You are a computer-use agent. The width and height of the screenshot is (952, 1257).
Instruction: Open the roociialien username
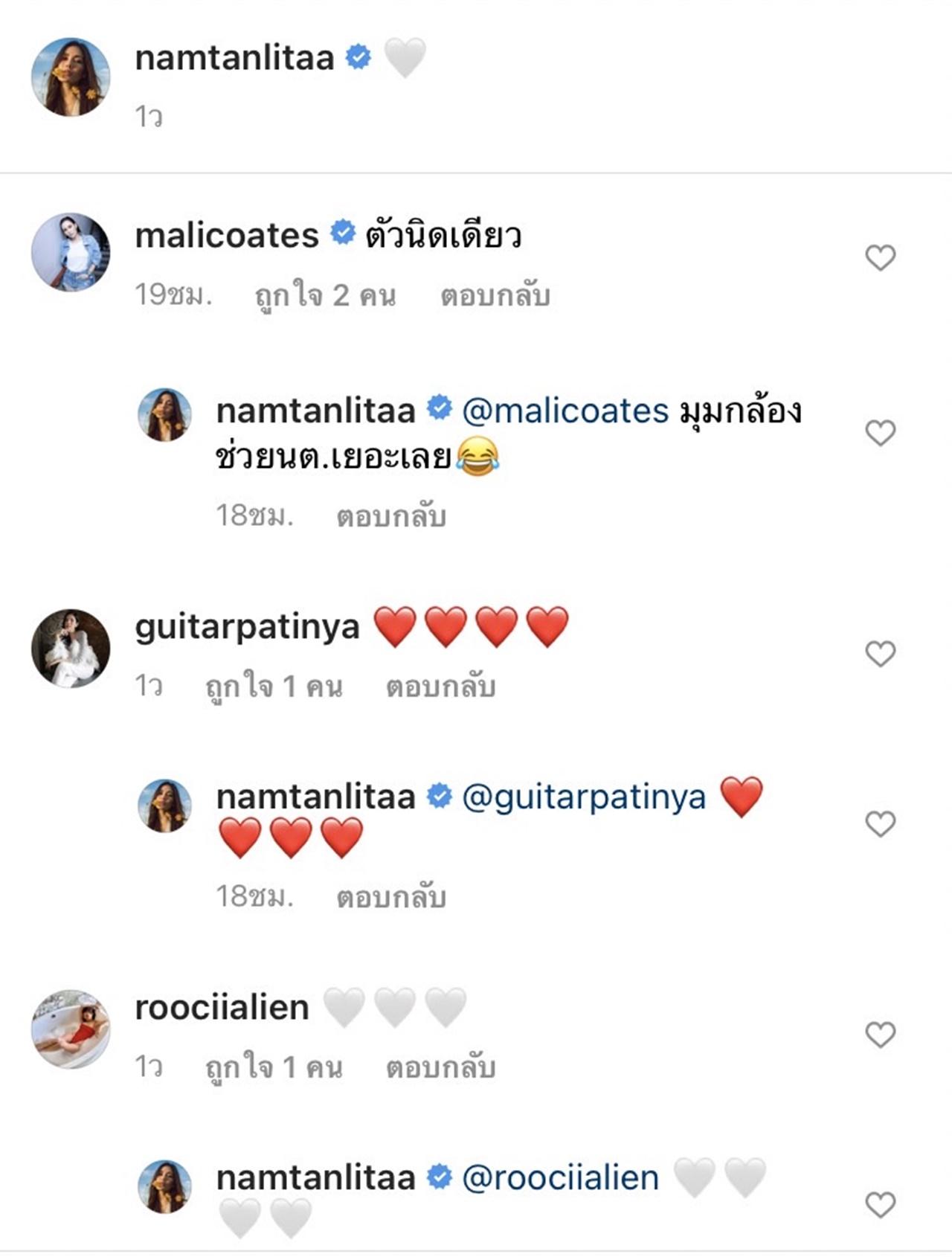click(222, 1008)
